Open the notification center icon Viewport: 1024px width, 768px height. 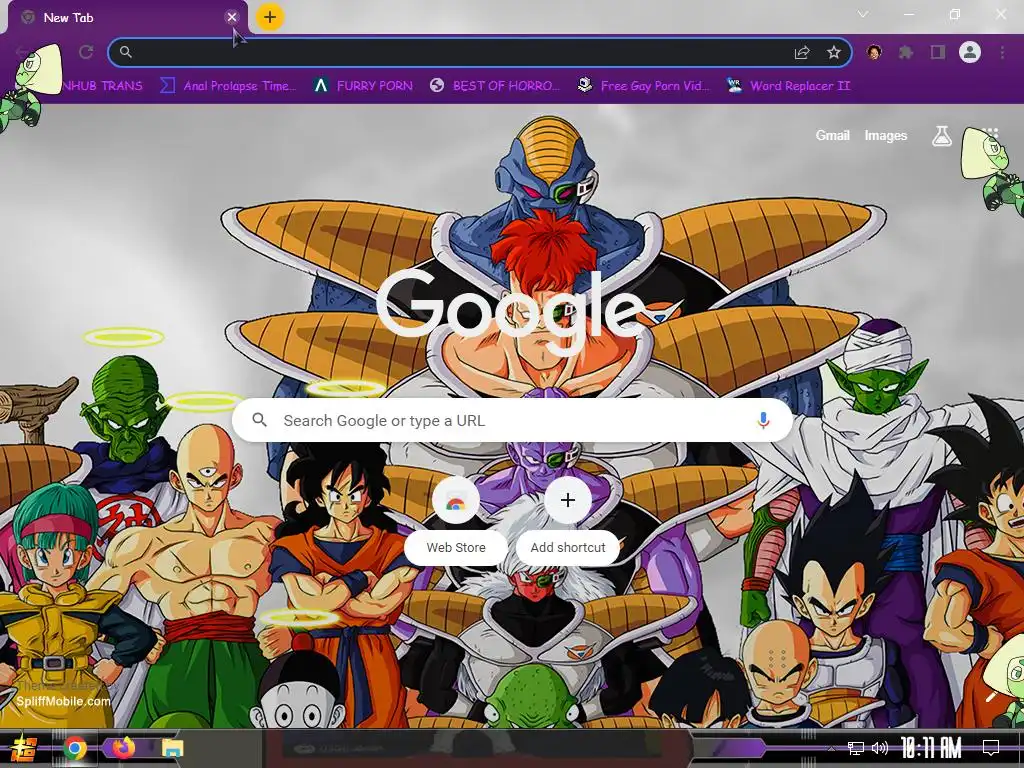pyautogui.click(x=991, y=748)
